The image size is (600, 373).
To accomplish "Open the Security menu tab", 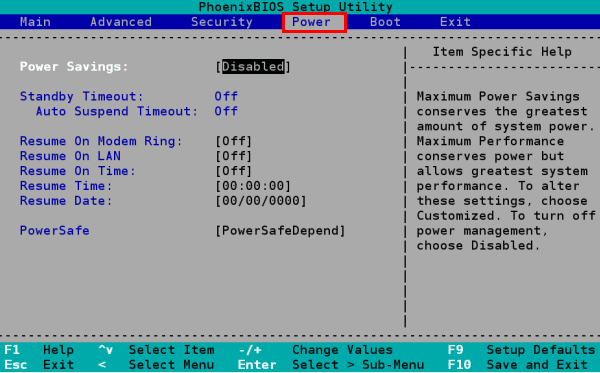I will 222,22.
